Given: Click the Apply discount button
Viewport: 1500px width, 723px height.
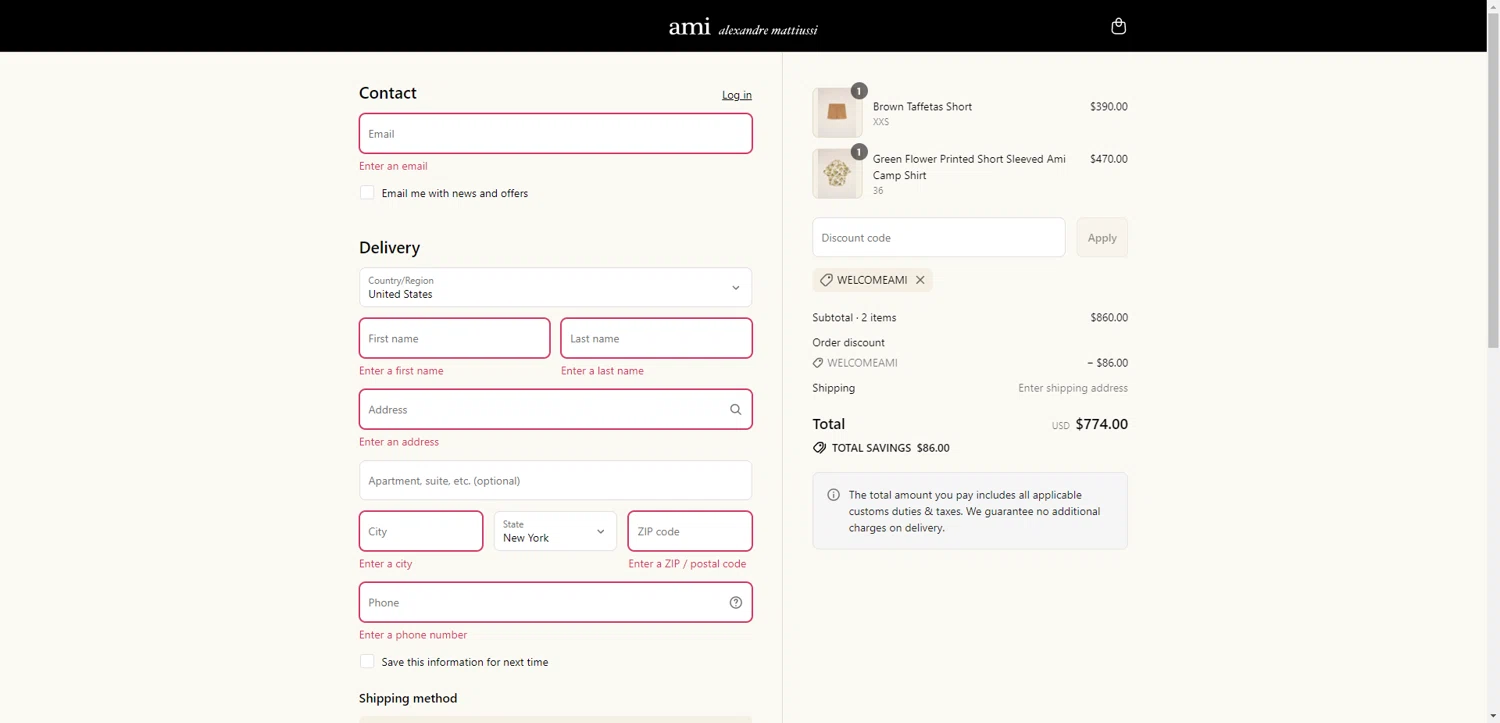Looking at the screenshot, I should (x=1102, y=237).
